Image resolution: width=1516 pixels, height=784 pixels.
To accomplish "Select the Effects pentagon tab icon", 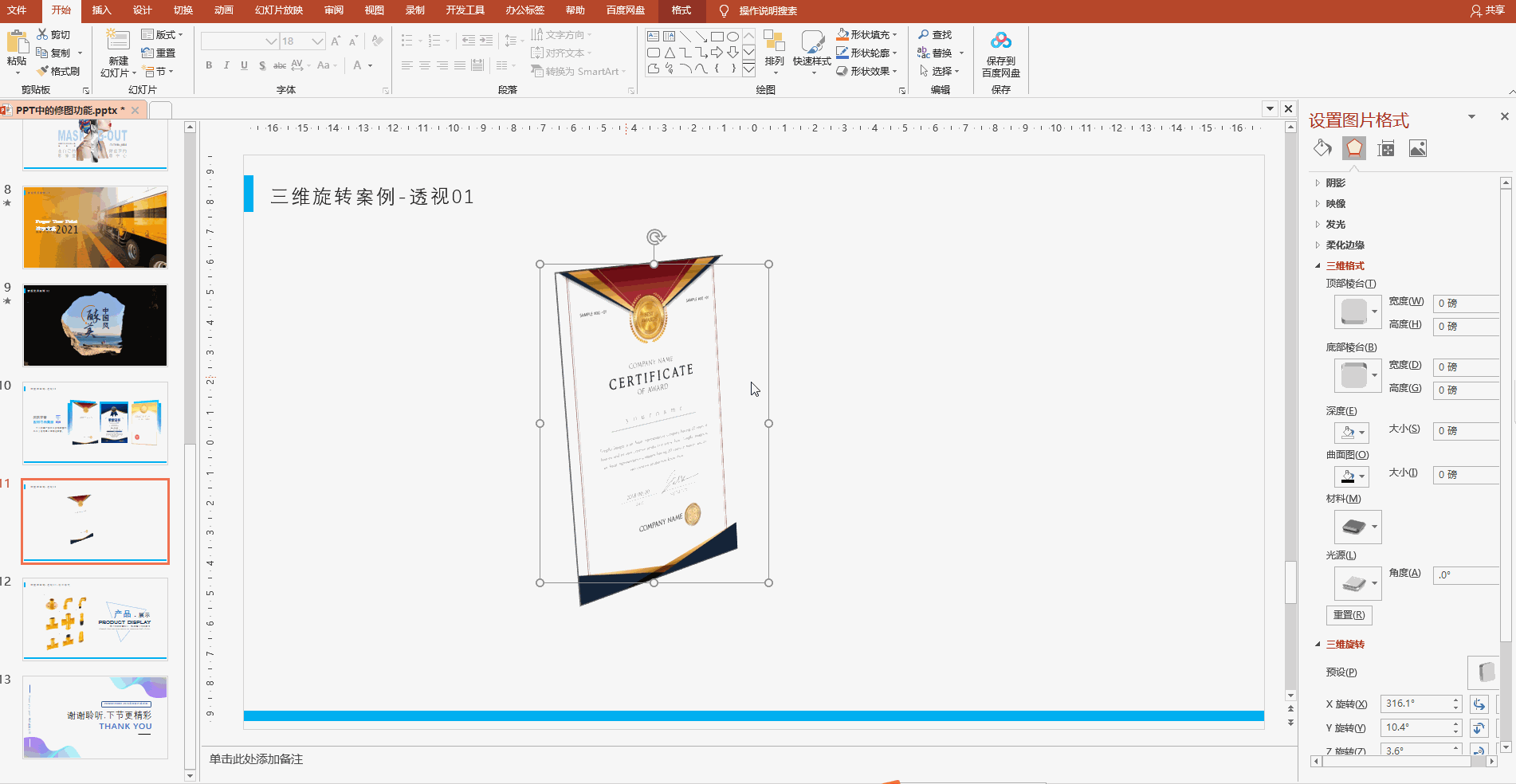I will pyautogui.click(x=1354, y=148).
